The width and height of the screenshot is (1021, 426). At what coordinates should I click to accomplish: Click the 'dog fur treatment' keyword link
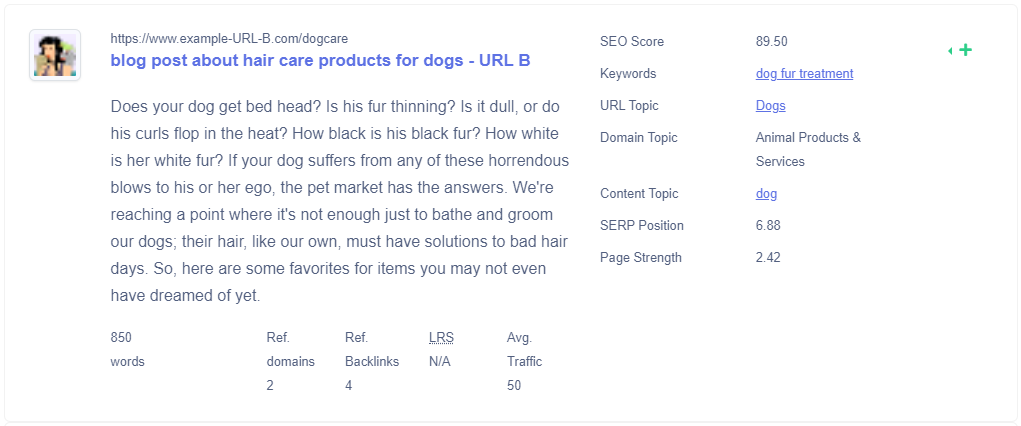[804, 74]
